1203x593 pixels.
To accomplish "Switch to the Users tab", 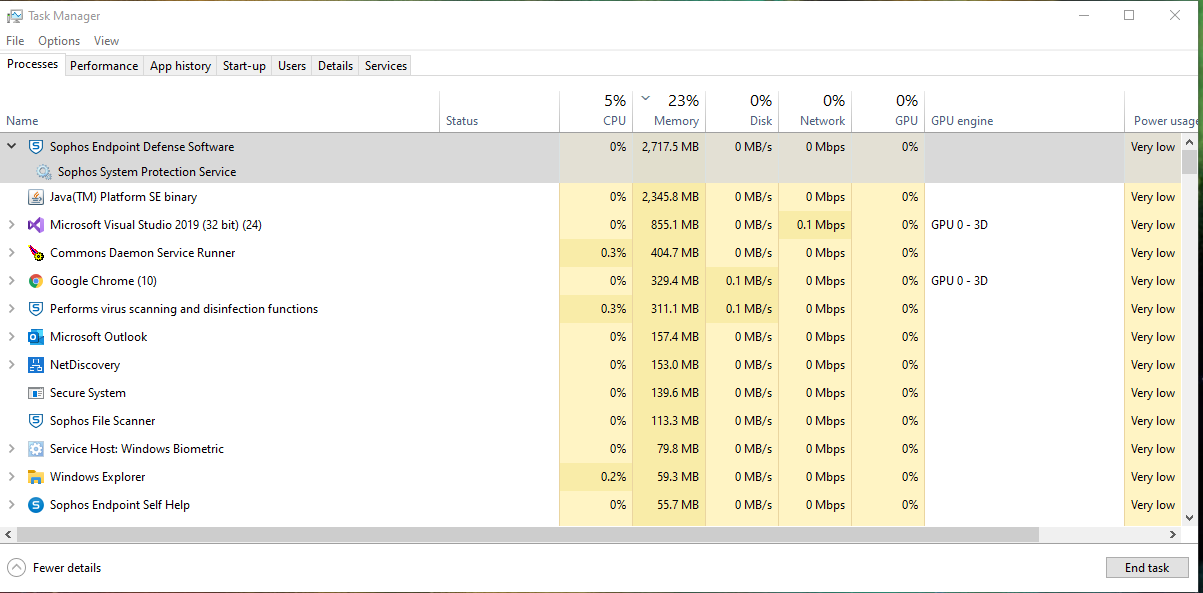I will coord(292,66).
